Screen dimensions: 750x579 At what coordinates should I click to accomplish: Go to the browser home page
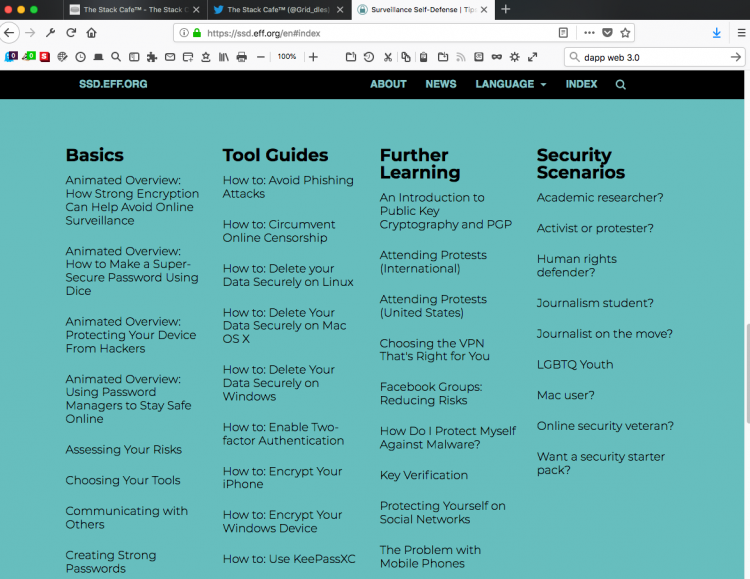point(91,33)
